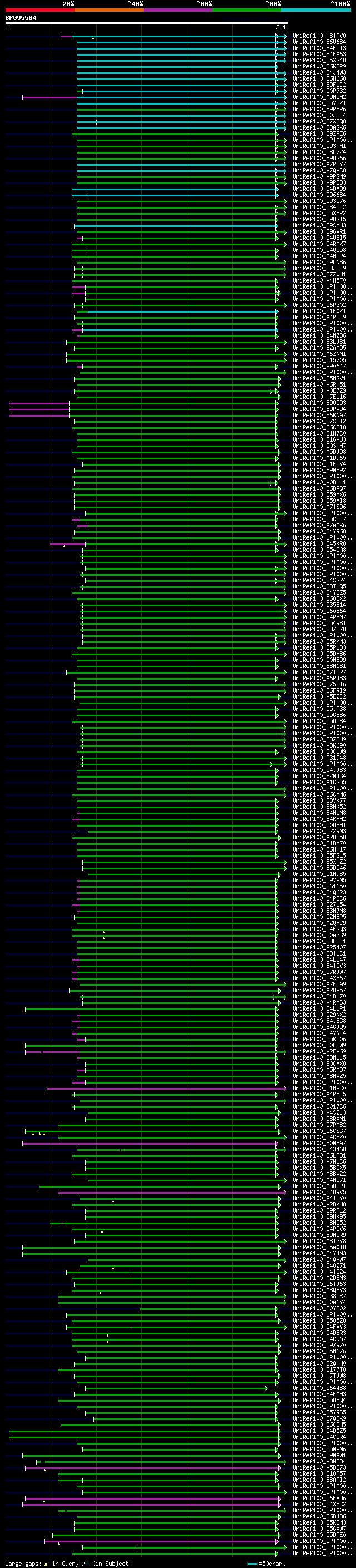356x1568 pixels.
Task: Open the entry UniRef100_P25407
Action: tap(319, 947)
